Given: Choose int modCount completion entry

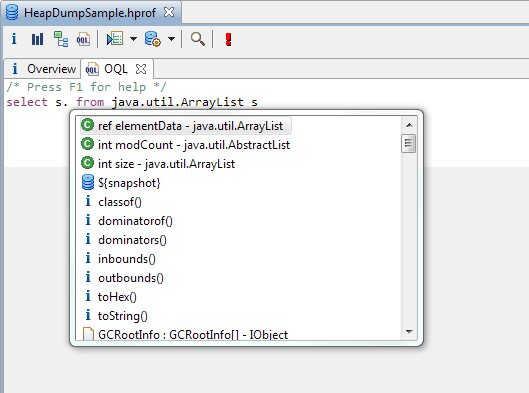Looking at the screenshot, I should 185,145.
